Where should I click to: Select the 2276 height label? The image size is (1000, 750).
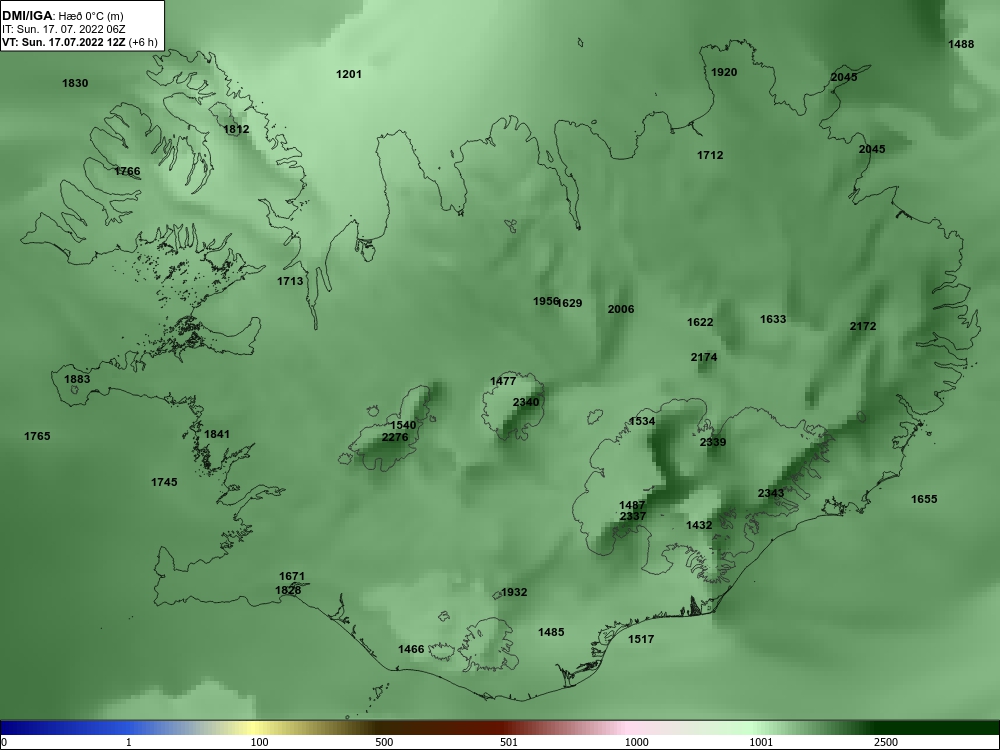pyautogui.click(x=395, y=437)
